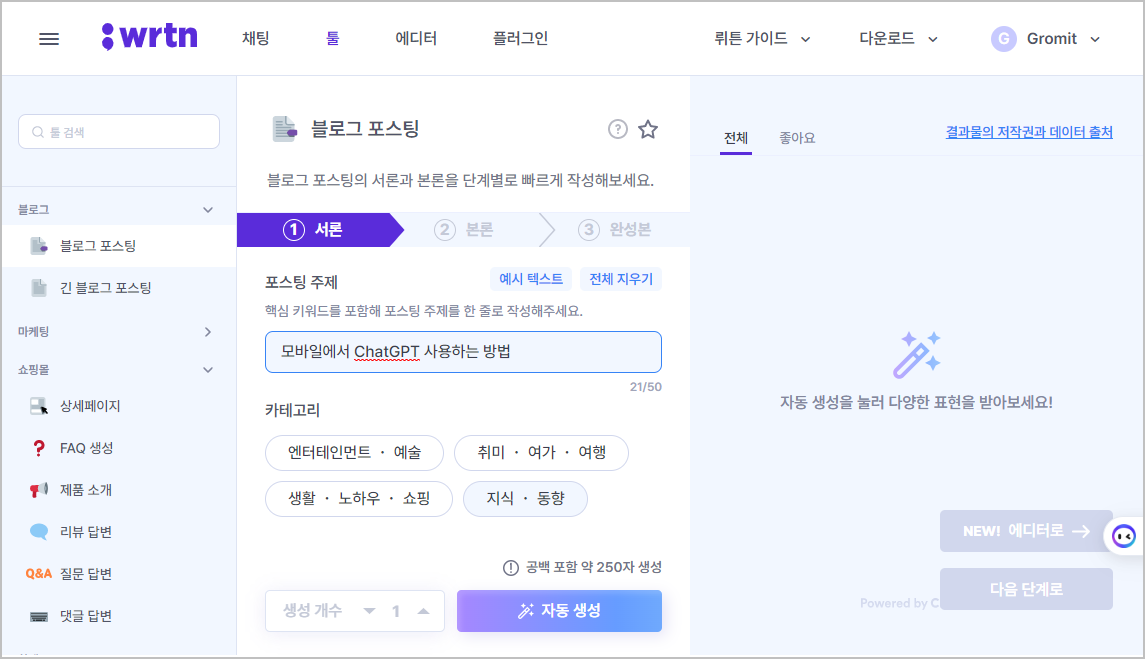This screenshot has height=659, width=1145.
Task: Open the 리뷰 답변 tool
Action: [90, 531]
